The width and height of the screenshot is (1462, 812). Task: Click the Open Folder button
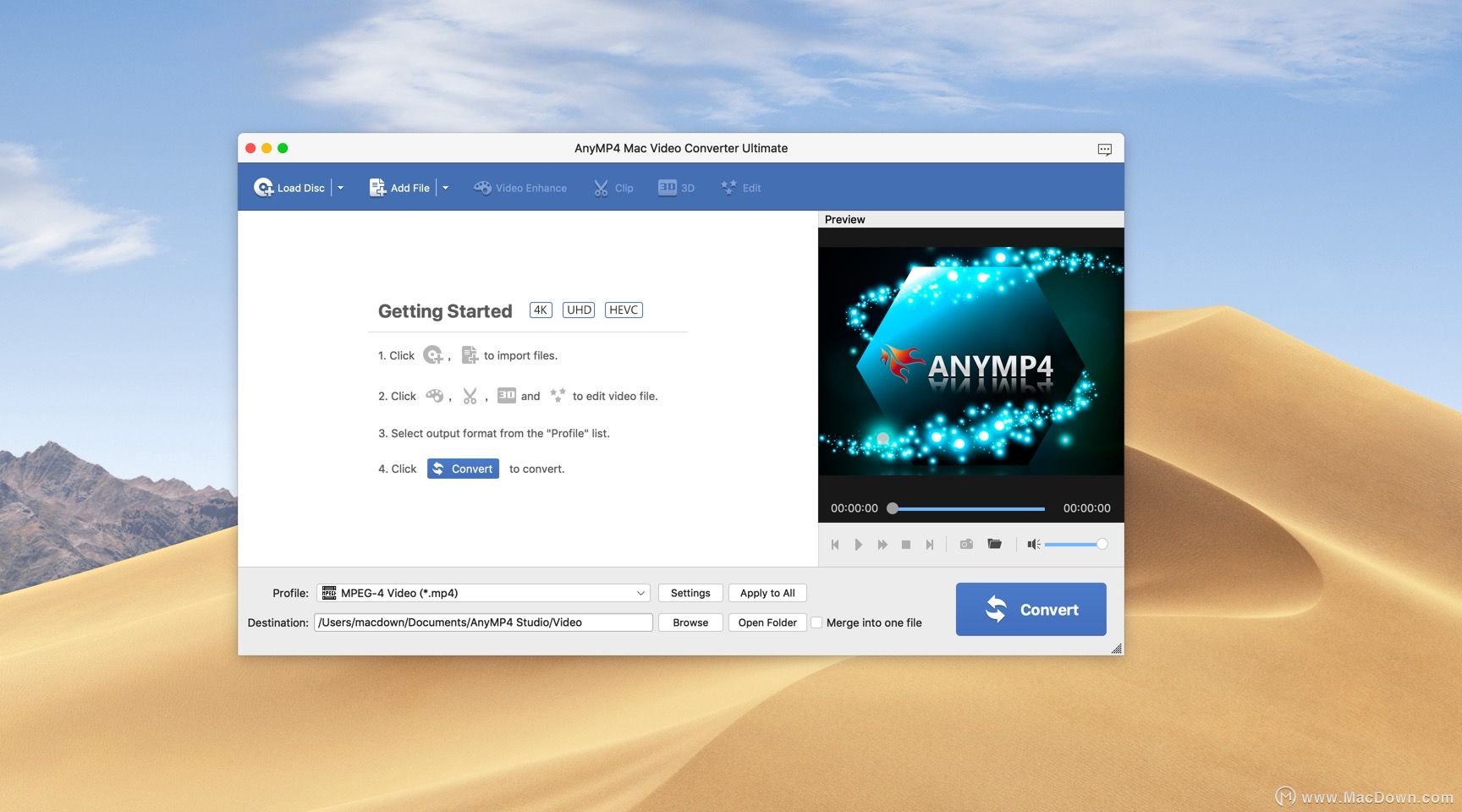(767, 623)
